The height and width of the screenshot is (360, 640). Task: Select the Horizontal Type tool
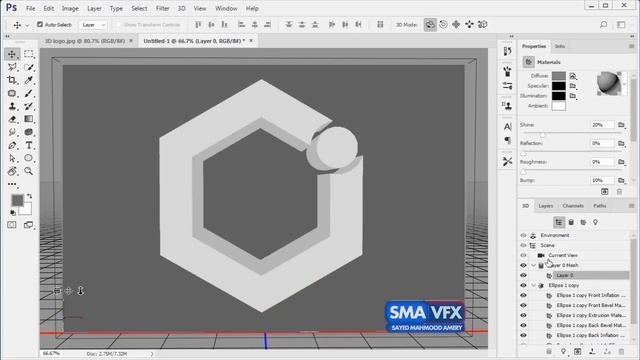pyautogui.click(x=29, y=145)
